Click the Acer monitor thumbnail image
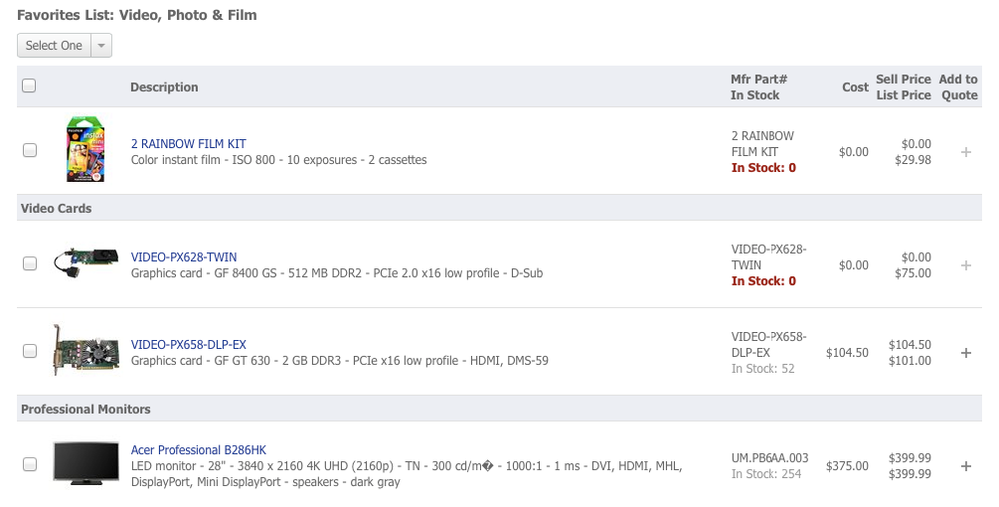The height and width of the screenshot is (507, 999). 85,464
